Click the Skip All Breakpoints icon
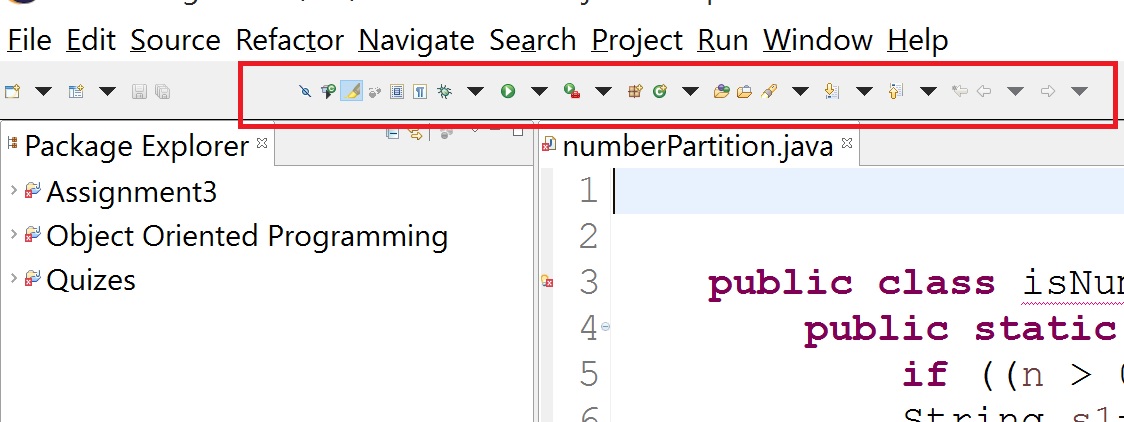 point(305,92)
